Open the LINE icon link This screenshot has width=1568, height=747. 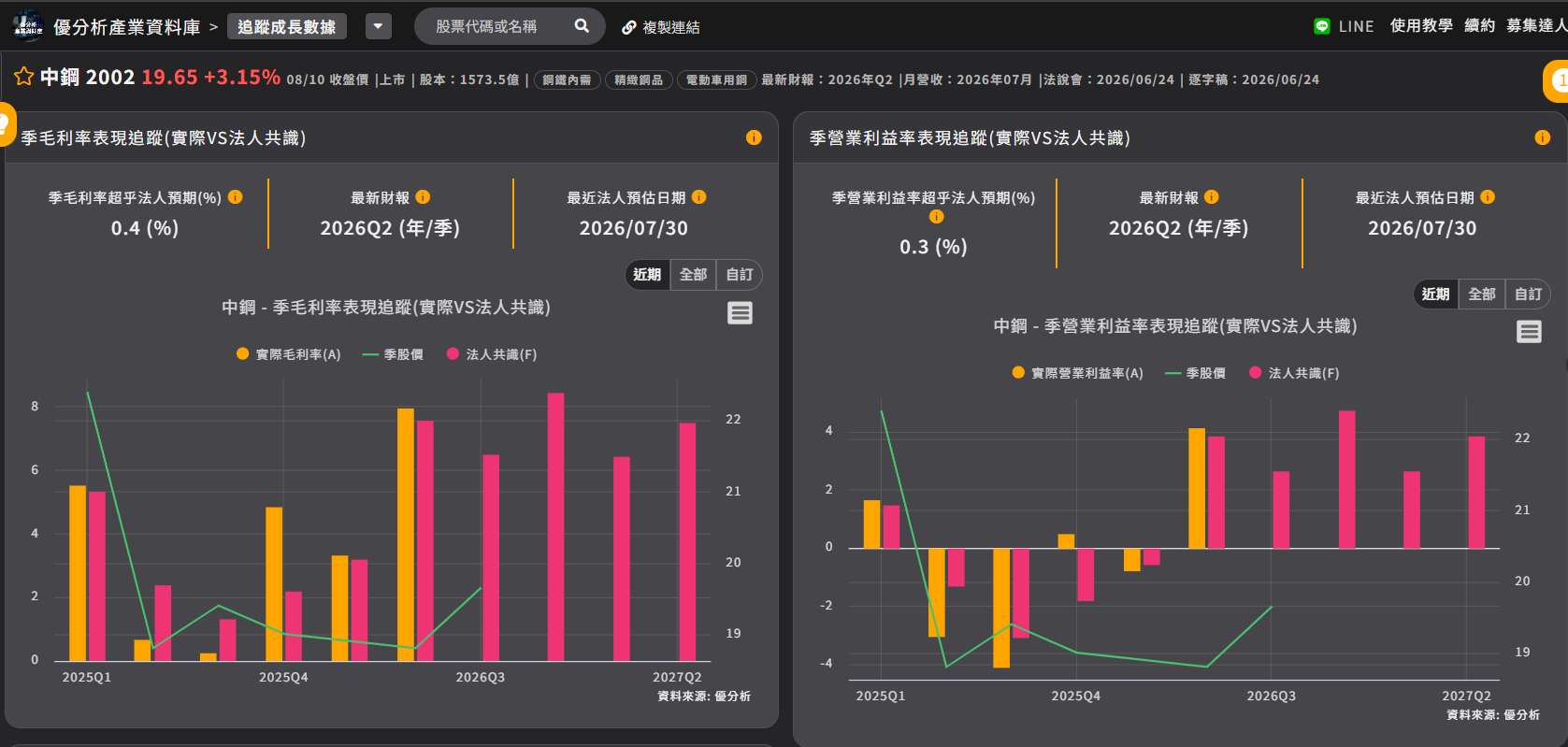pyautogui.click(x=1321, y=26)
